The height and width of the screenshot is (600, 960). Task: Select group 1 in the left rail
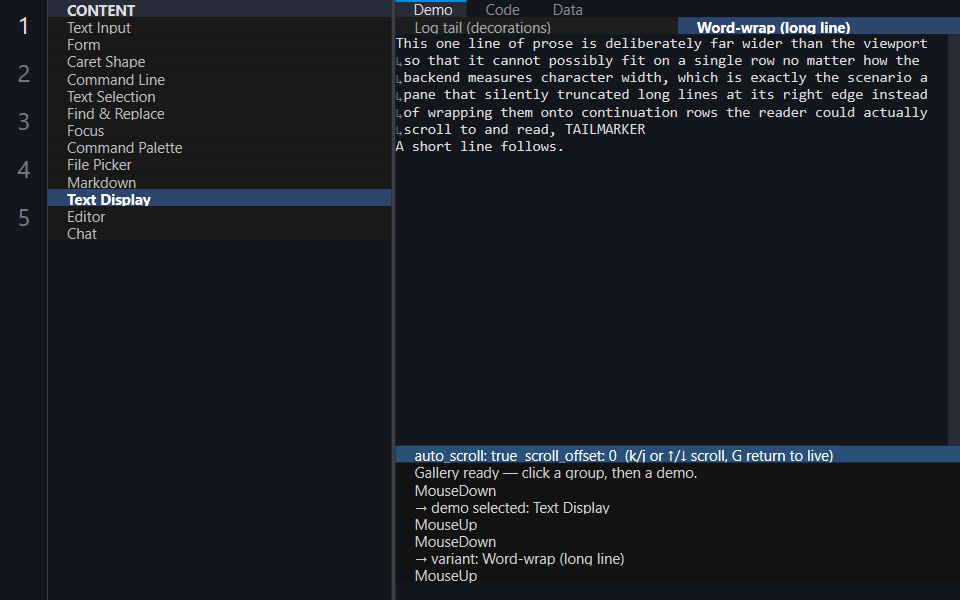coord(24,26)
